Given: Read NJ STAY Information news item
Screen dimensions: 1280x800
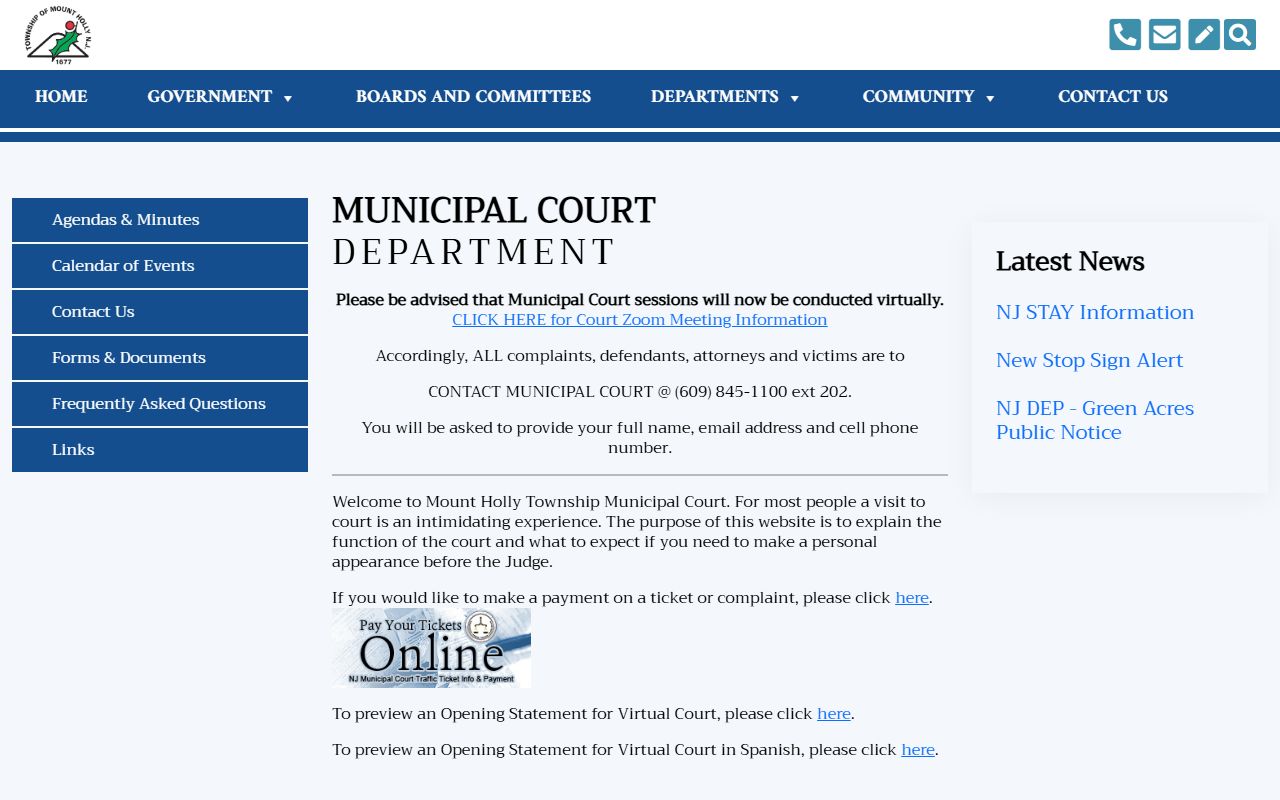Looking at the screenshot, I should coord(1095,312).
